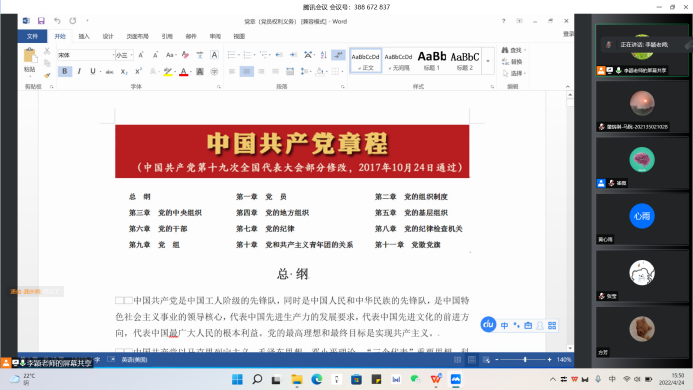The width and height of the screenshot is (693, 390).
Task: Apply superscript with the x² icon
Action: point(138,71)
